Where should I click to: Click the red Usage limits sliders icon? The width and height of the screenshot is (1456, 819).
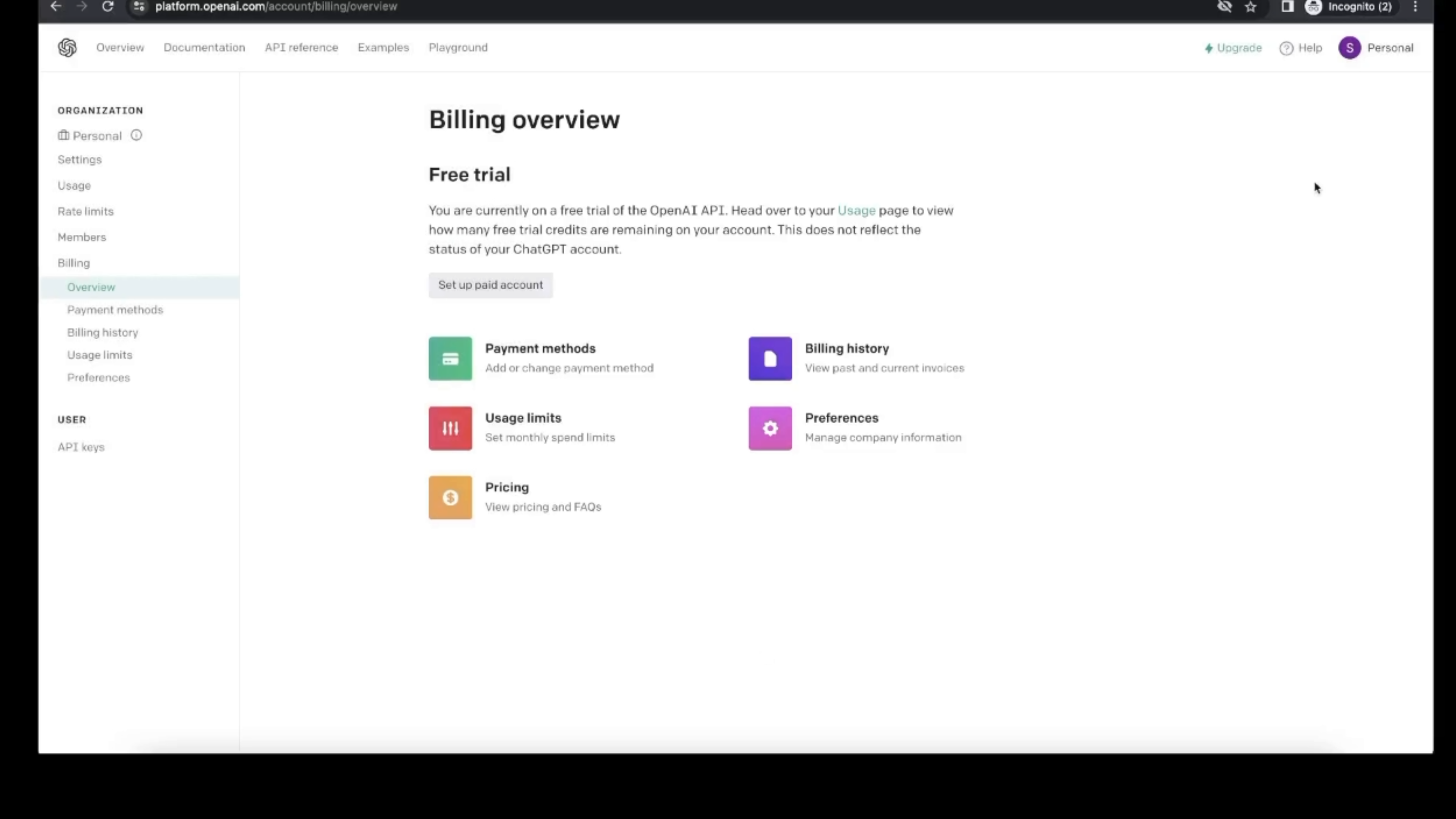click(450, 428)
